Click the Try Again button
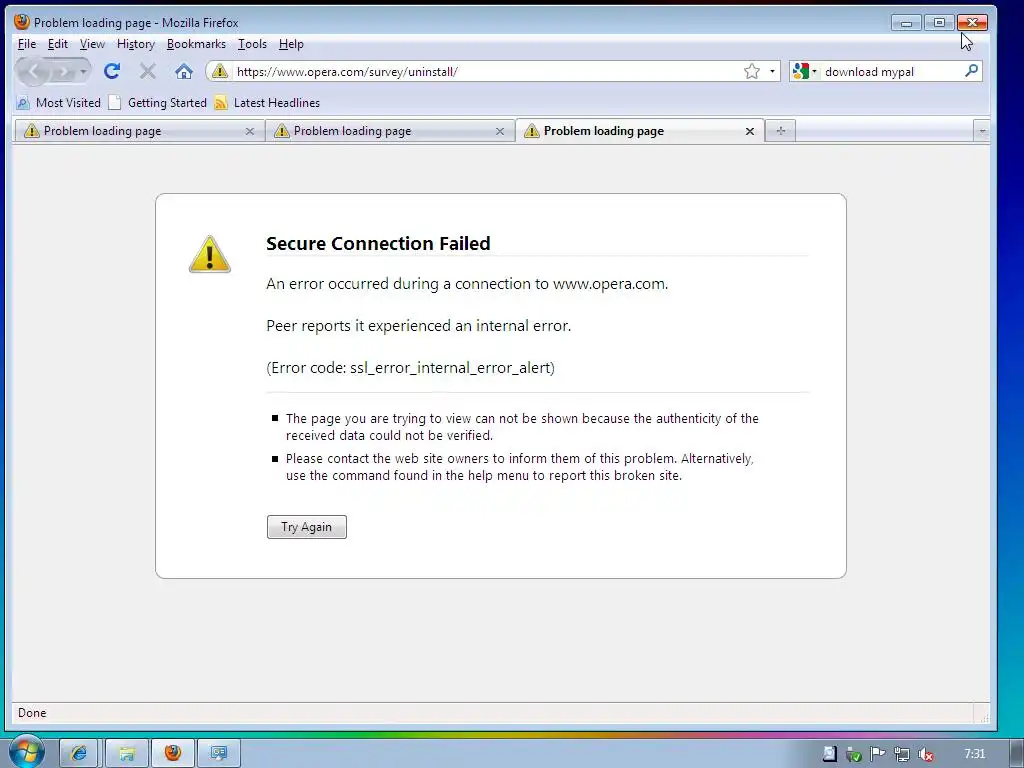Viewport: 1024px width, 768px height. [x=306, y=527]
